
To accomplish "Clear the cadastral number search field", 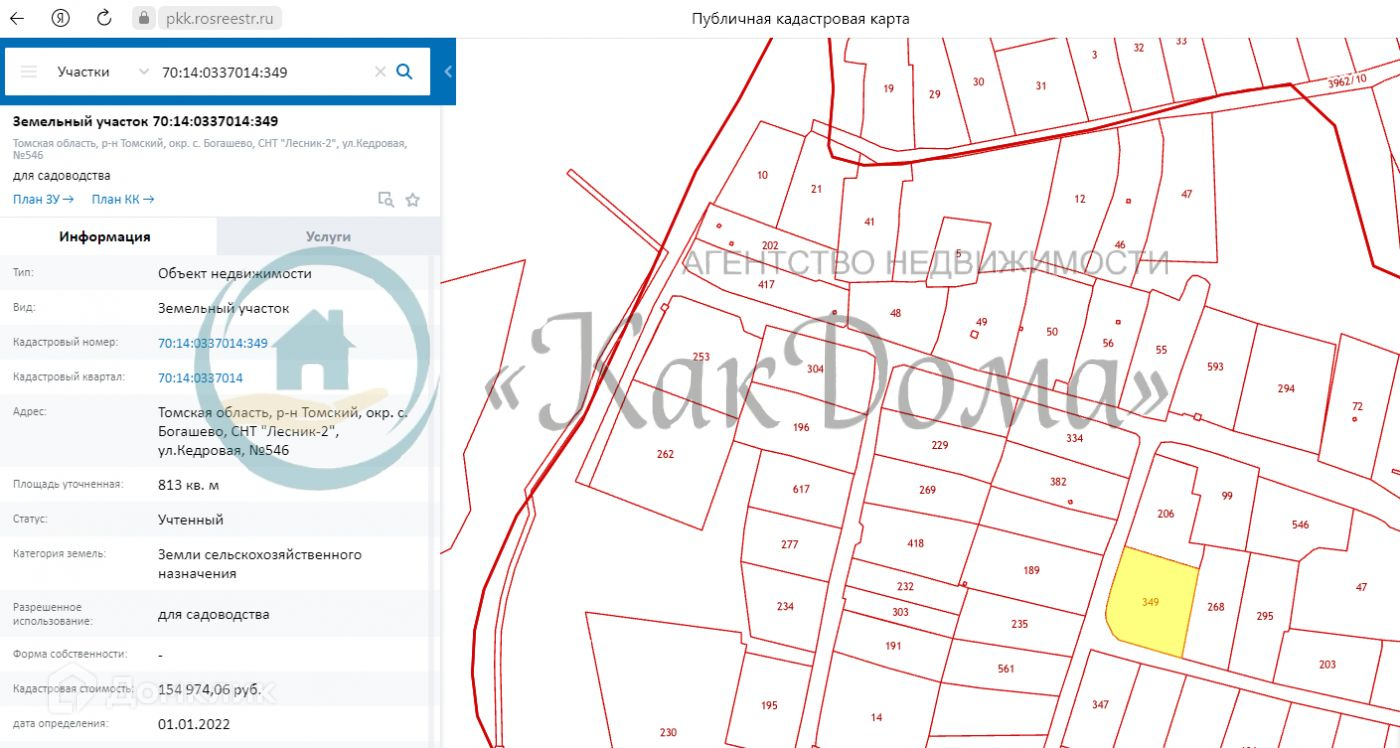I will tap(380, 72).
